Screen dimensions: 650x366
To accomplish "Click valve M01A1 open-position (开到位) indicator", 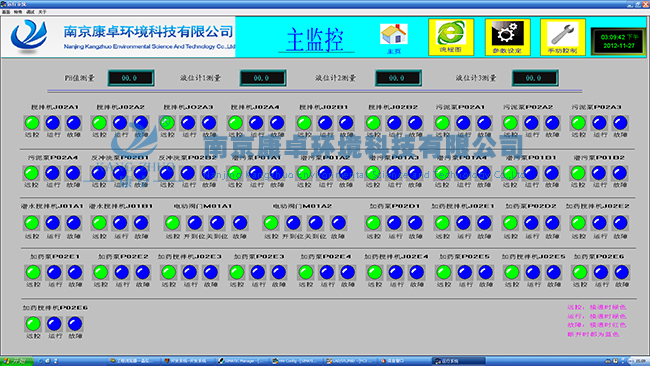I will coord(194,223).
